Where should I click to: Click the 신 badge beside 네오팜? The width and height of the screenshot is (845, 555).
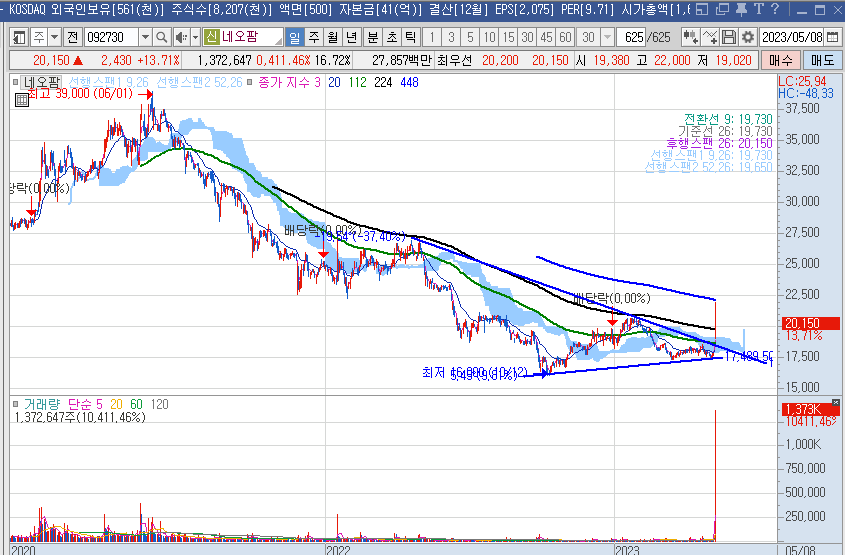pyautogui.click(x=211, y=37)
